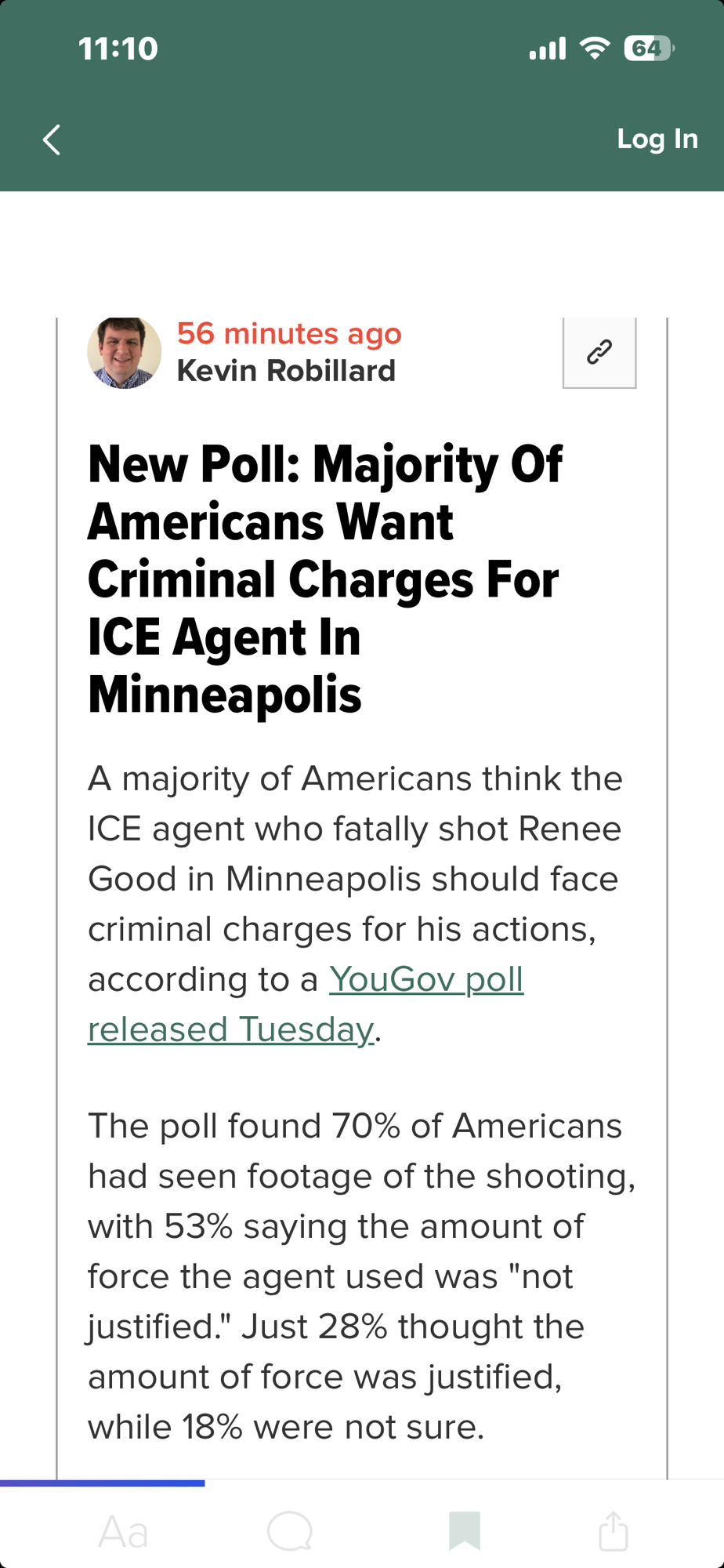Open the Aa text size settings
The height and width of the screenshot is (1568, 724).
click(x=123, y=1532)
